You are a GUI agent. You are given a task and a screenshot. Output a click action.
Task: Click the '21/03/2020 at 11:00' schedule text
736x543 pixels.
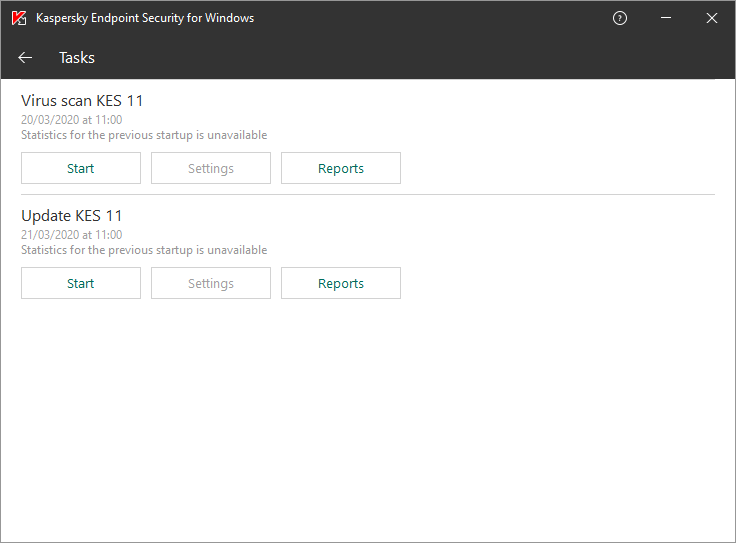tap(72, 235)
